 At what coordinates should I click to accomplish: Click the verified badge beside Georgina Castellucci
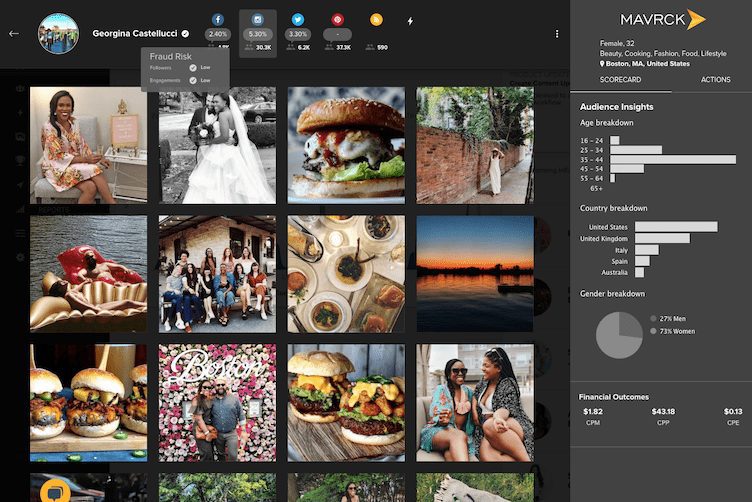point(185,34)
